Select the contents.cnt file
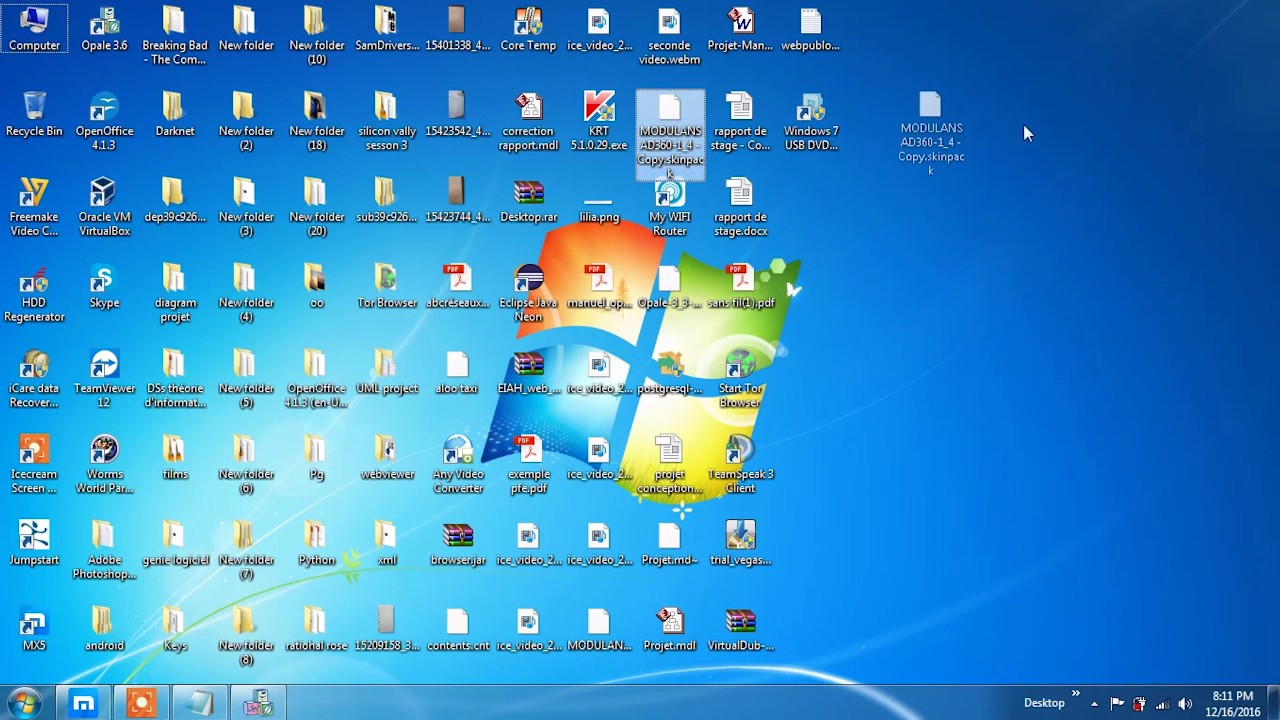 [x=458, y=630]
